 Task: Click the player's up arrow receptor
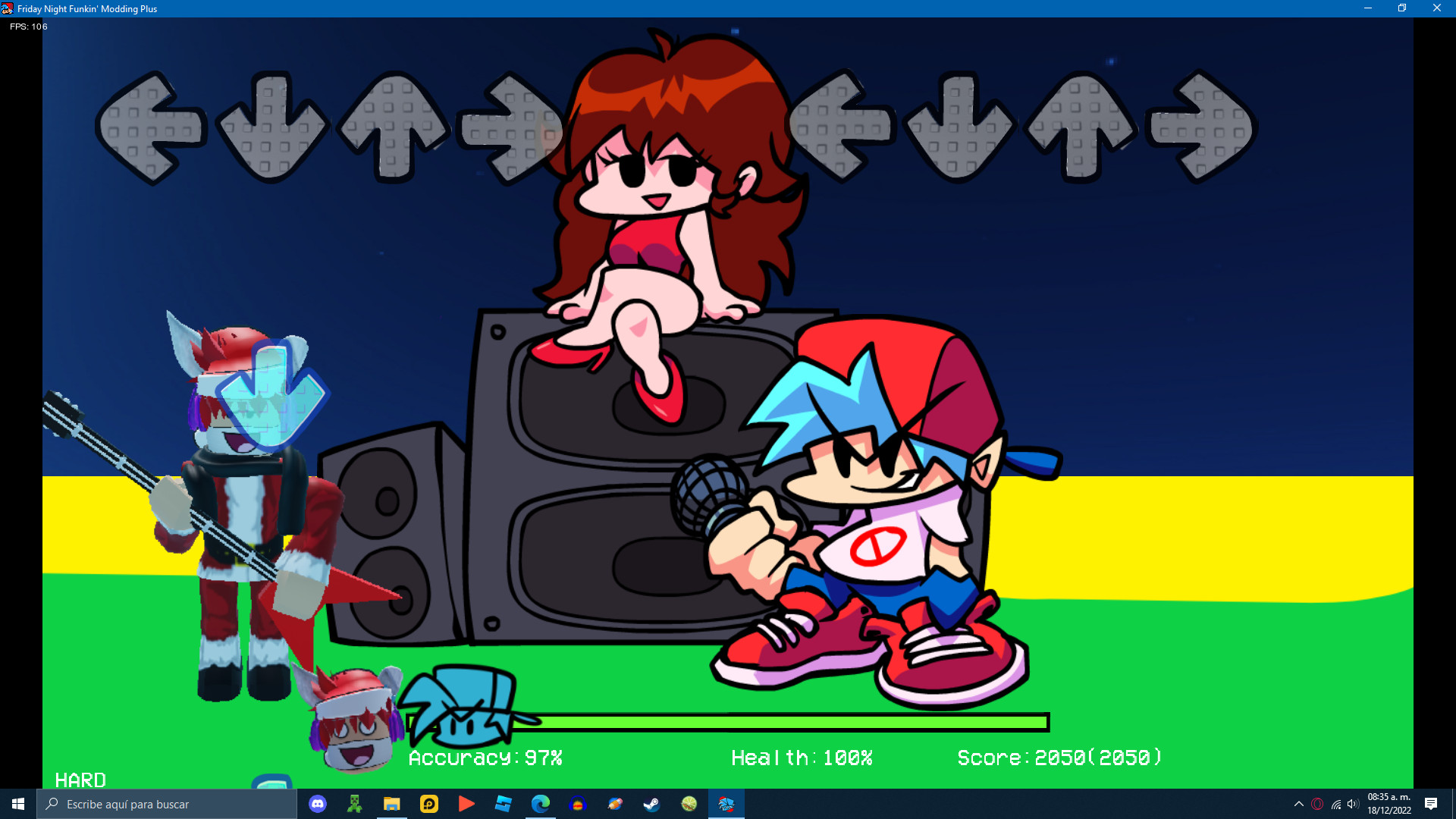coord(1081,127)
